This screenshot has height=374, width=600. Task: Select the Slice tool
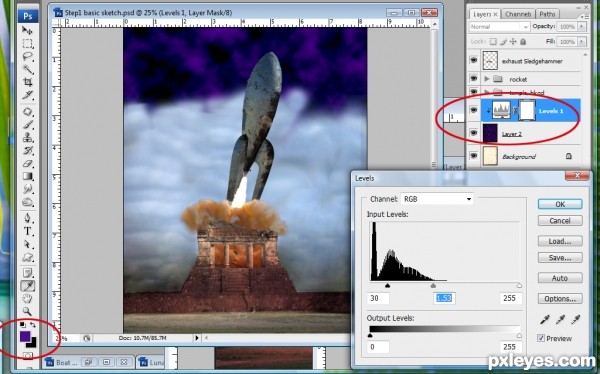click(27, 95)
